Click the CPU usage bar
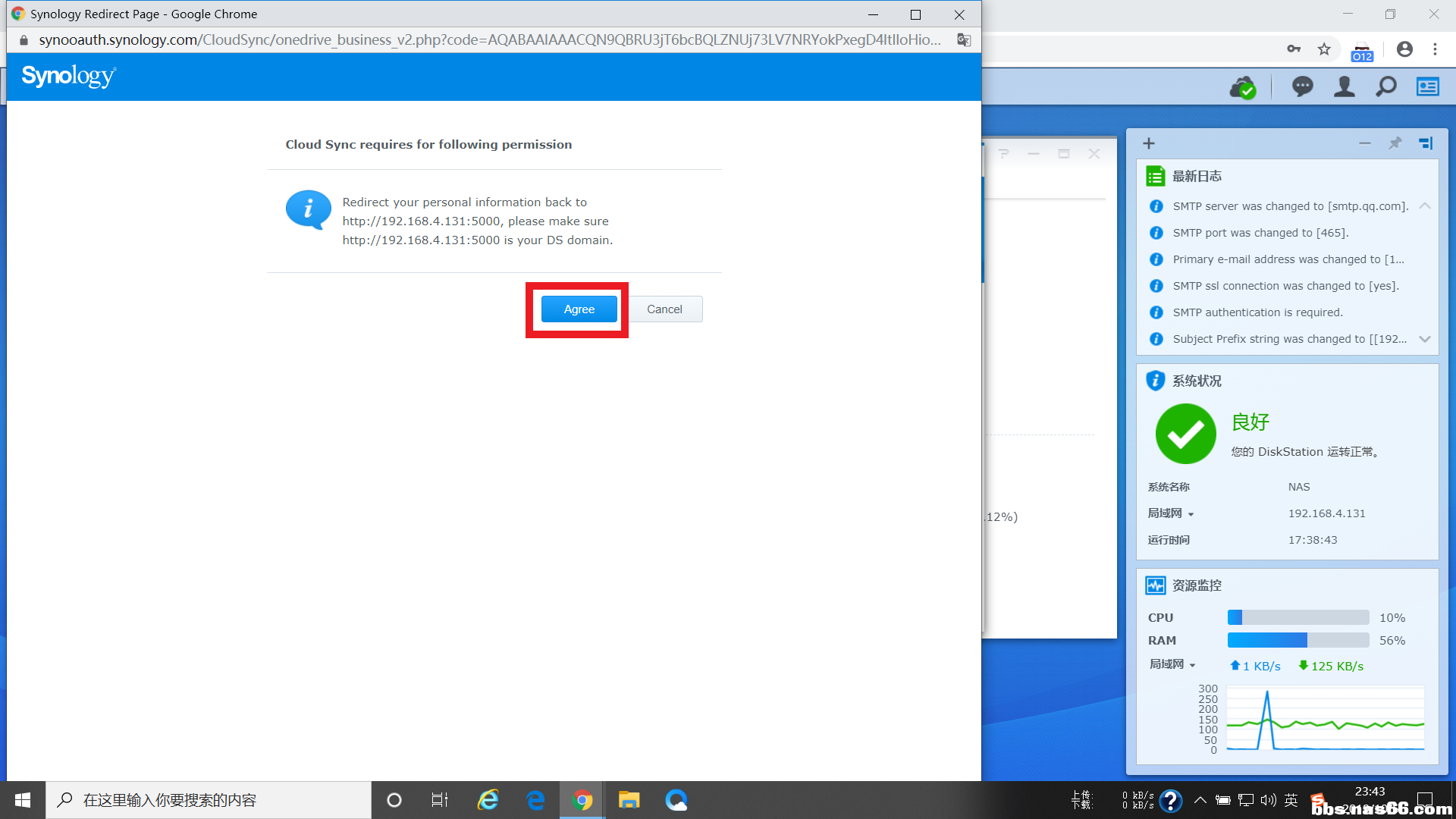This screenshot has width=1456, height=819. click(1298, 617)
